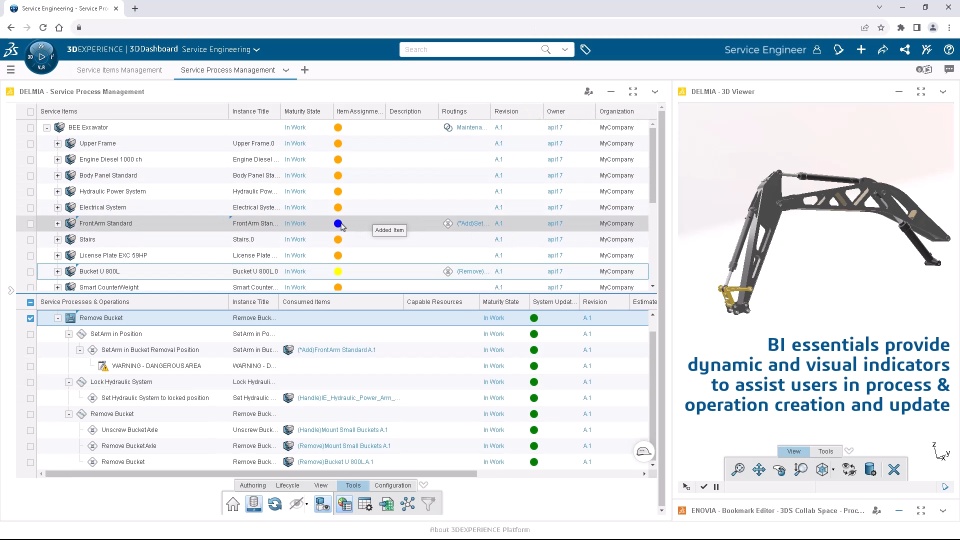Image resolution: width=960 pixels, height=540 pixels.
Task: Click the filter funnel icon
Action: tap(429, 504)
